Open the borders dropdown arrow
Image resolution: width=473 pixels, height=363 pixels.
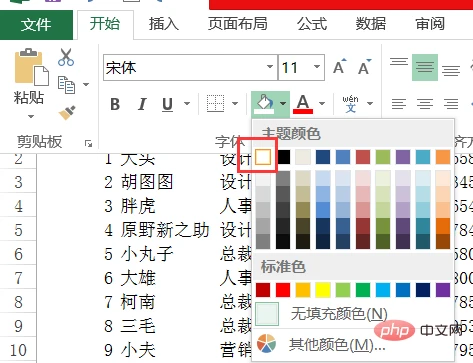235,104
